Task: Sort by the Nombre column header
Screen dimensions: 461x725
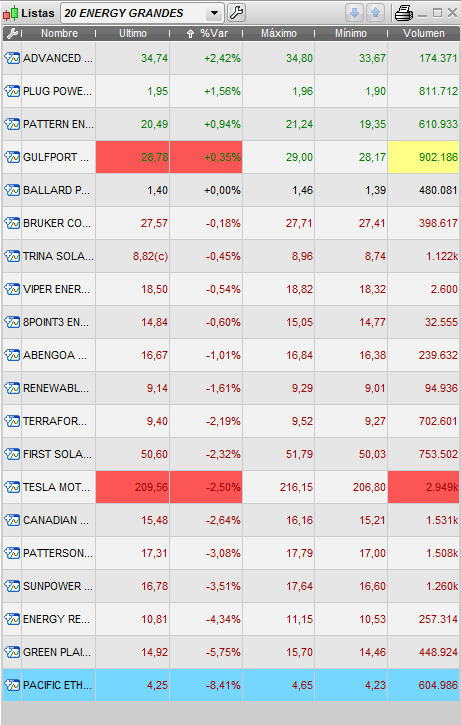Action: click(59, 33)
